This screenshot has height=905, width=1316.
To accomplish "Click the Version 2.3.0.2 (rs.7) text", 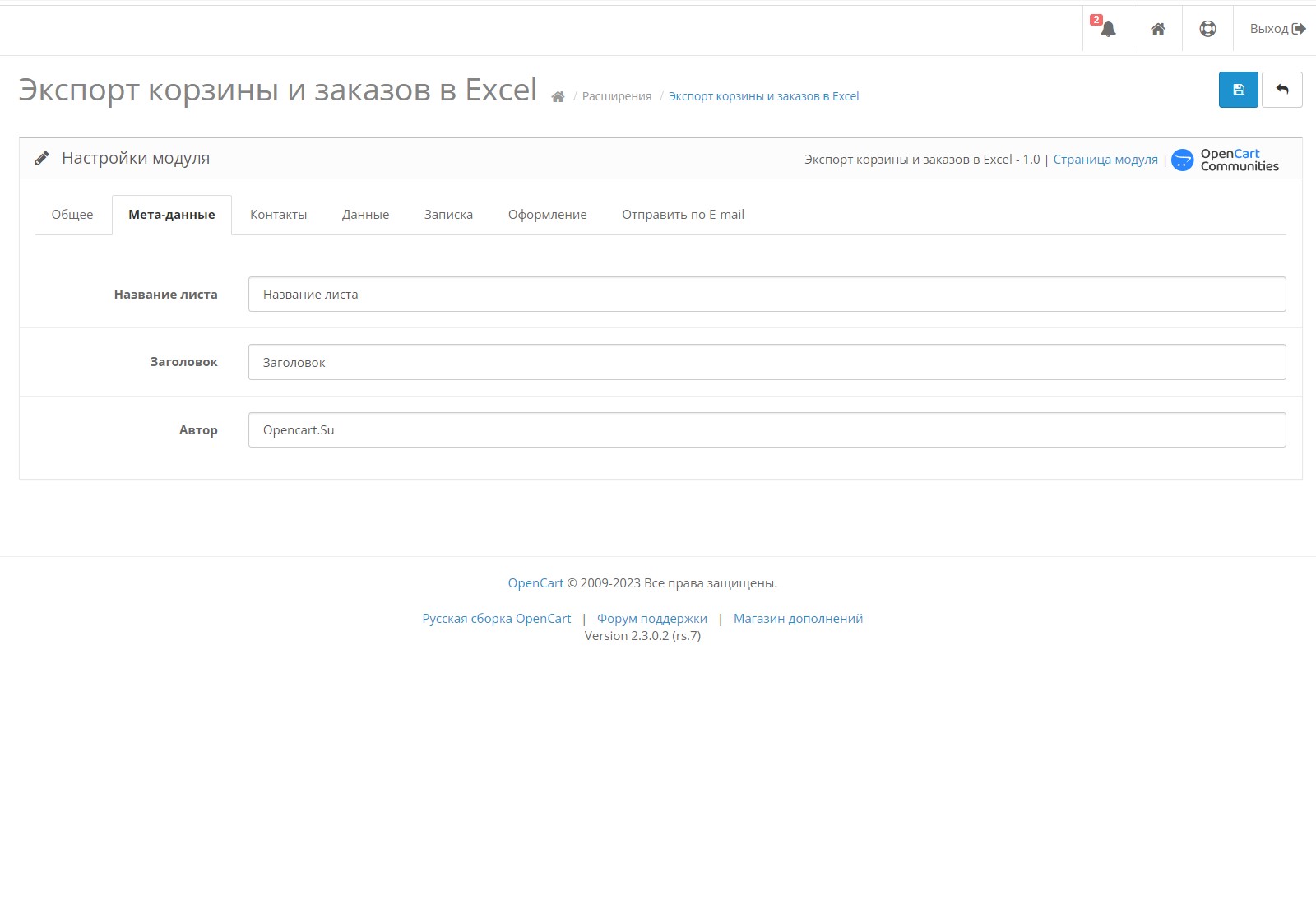I will point(642,636).
